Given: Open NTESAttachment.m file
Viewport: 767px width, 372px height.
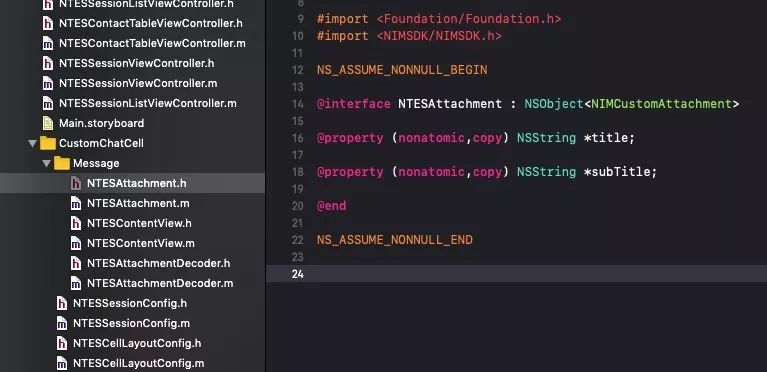Looking at the screenshot, I should coord(138,204).
